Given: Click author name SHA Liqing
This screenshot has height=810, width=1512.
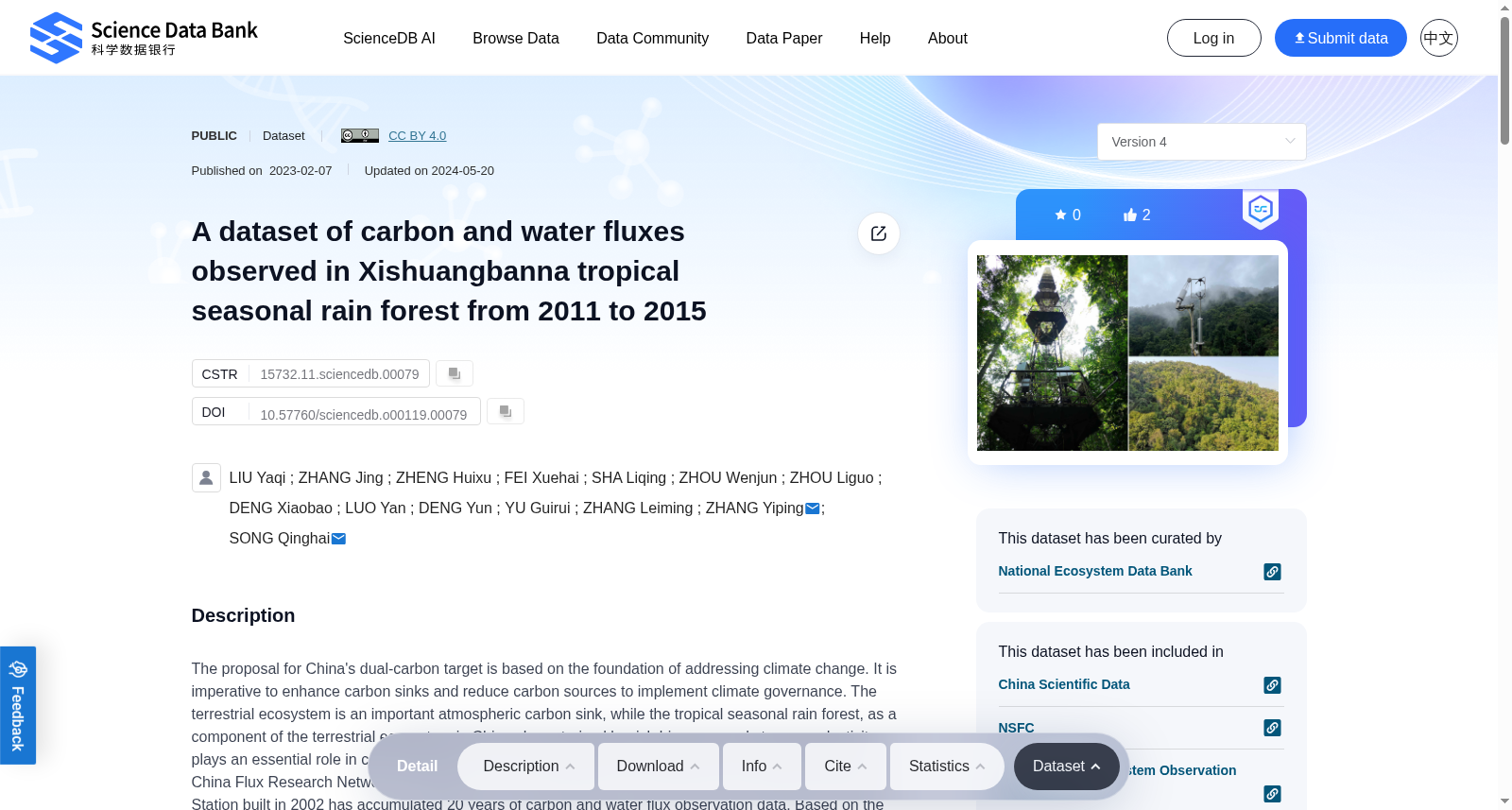Looking at the screenshot, I should (x=628, y=478).
